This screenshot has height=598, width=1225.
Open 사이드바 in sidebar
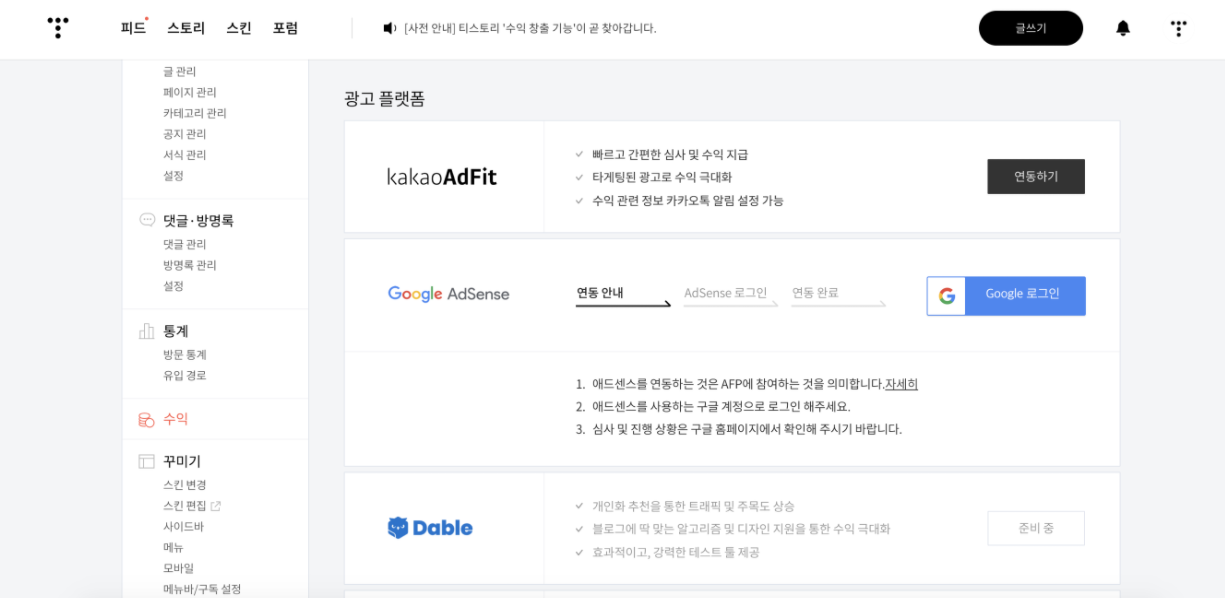click(x=184, y=527)
